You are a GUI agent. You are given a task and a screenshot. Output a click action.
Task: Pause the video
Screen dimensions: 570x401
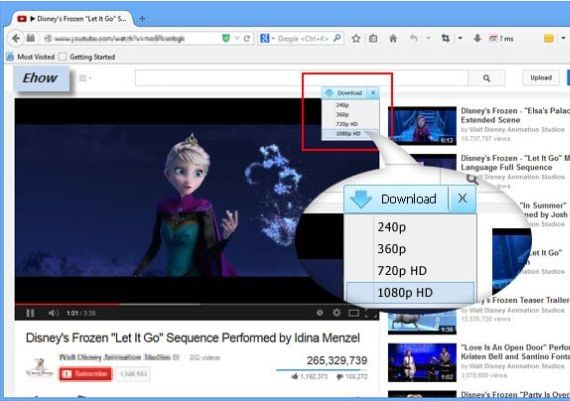pos(30,313)
